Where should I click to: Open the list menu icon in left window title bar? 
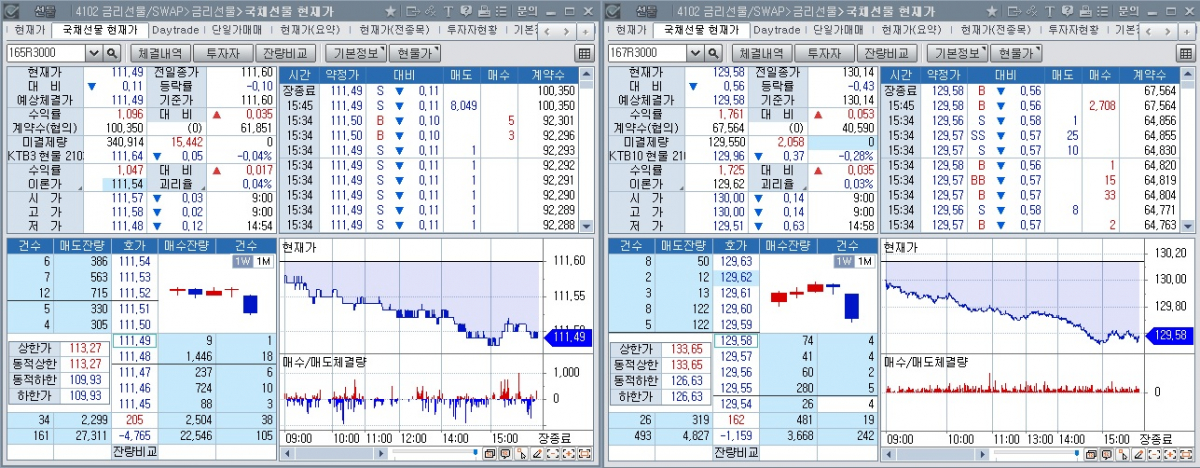[501, 11]
